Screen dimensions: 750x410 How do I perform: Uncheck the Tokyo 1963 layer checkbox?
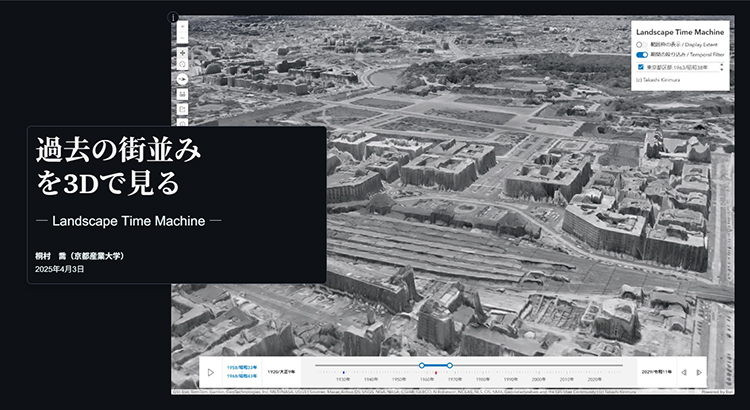click(641, 67)
